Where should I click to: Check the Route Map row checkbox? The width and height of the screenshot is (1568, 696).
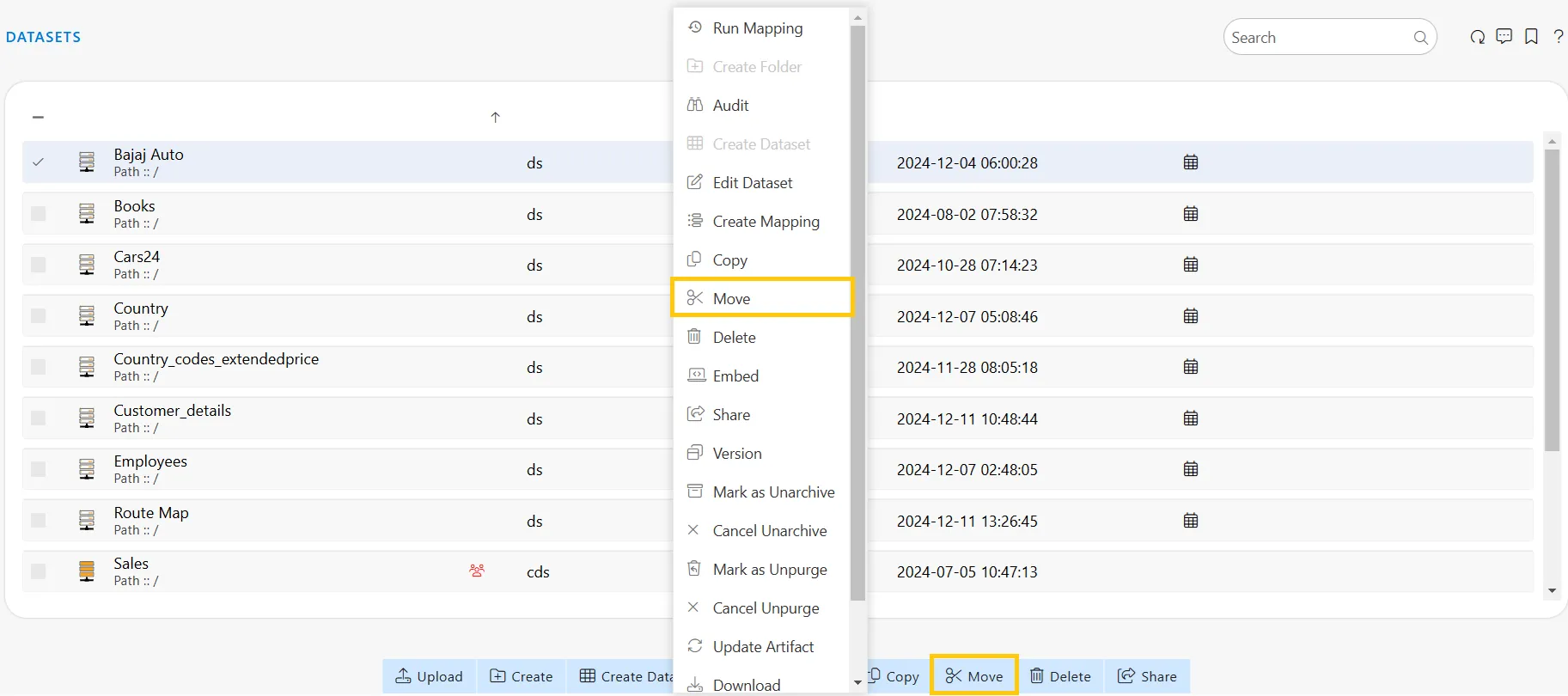(x=38, y=520)
